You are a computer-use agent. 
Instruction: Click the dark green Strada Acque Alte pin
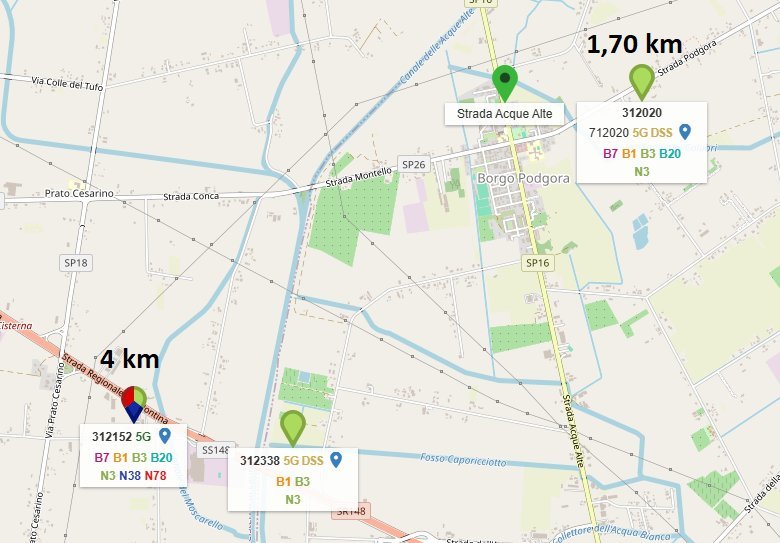tap(505, 84)
